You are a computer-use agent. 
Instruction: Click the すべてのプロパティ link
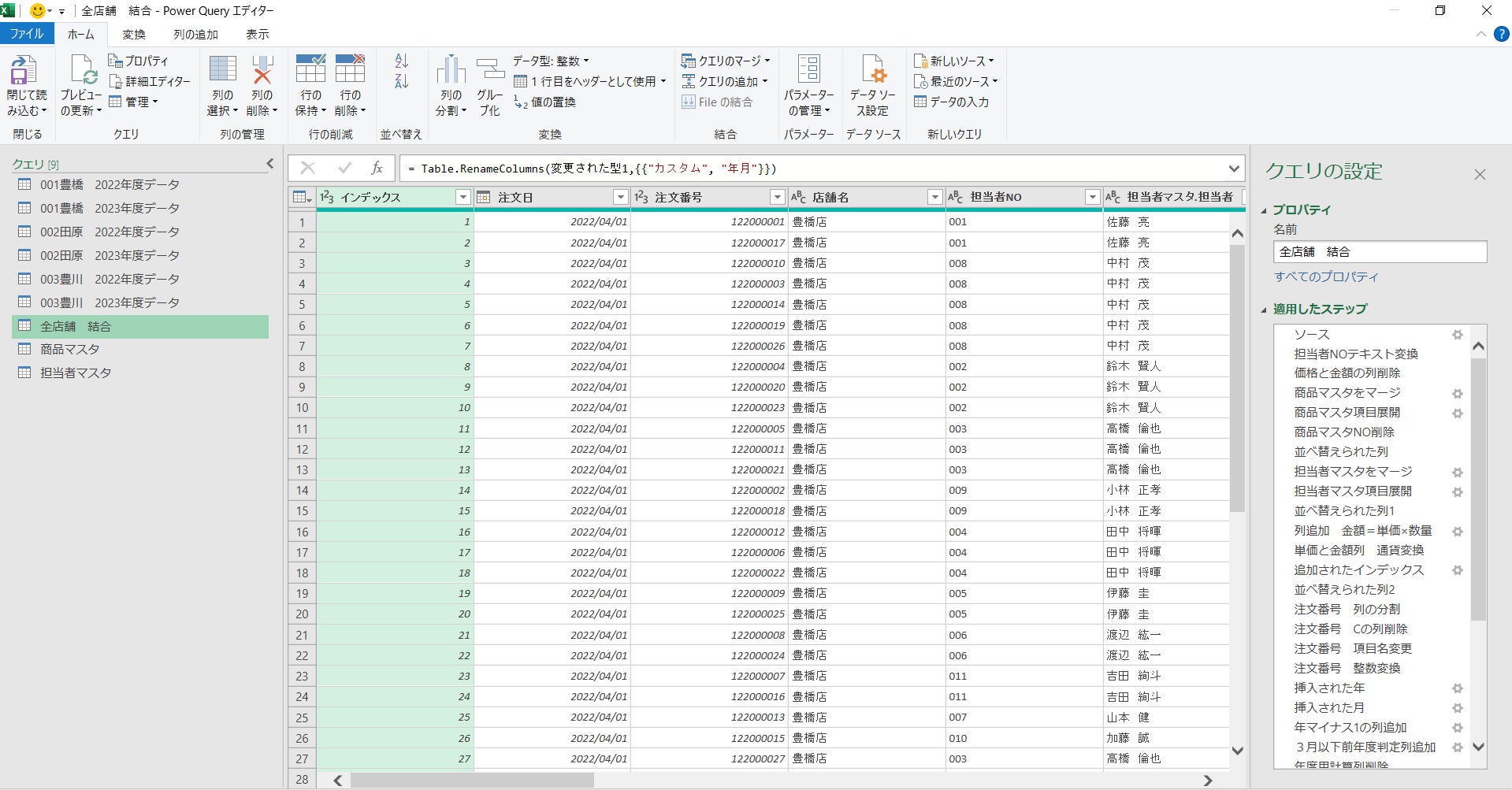pos(1326,277)
